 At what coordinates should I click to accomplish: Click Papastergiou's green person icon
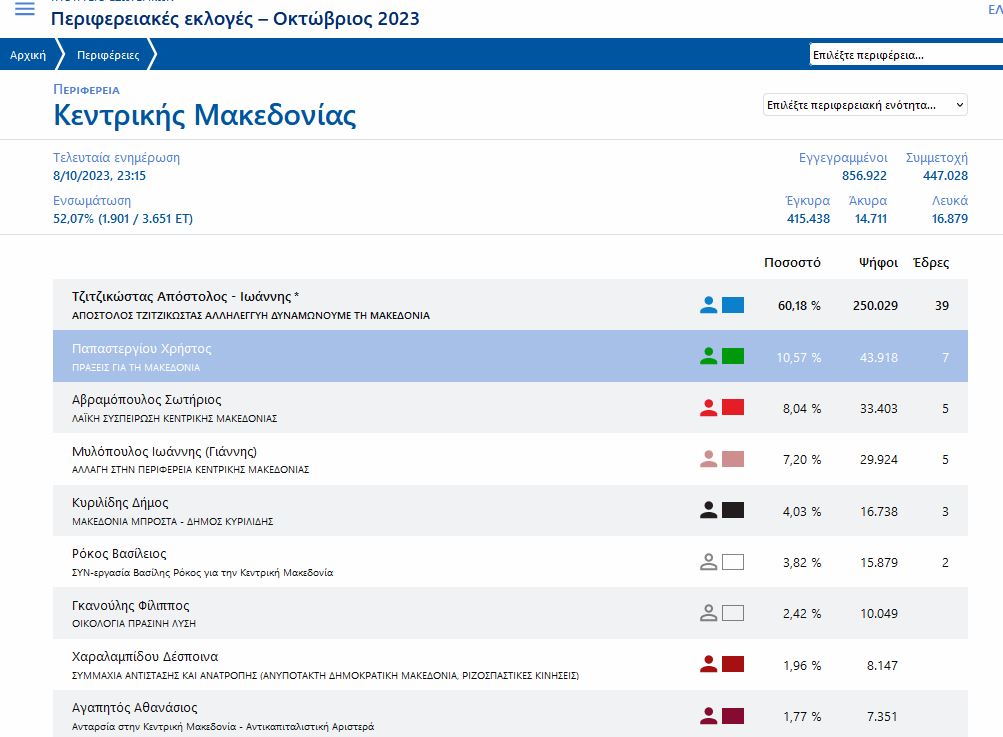tap(709, 356)
